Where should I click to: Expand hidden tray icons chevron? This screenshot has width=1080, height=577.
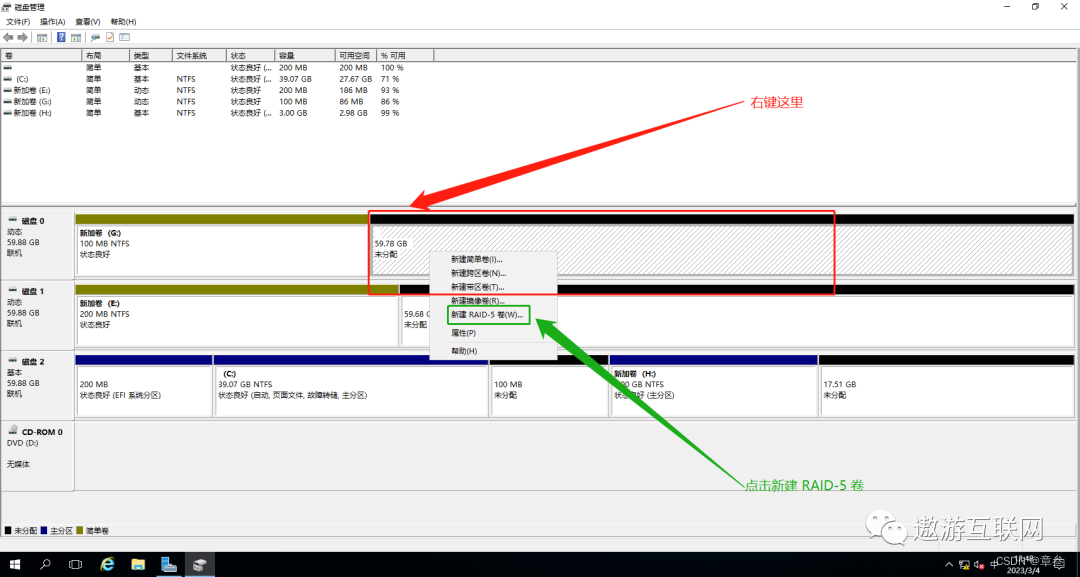950,565
